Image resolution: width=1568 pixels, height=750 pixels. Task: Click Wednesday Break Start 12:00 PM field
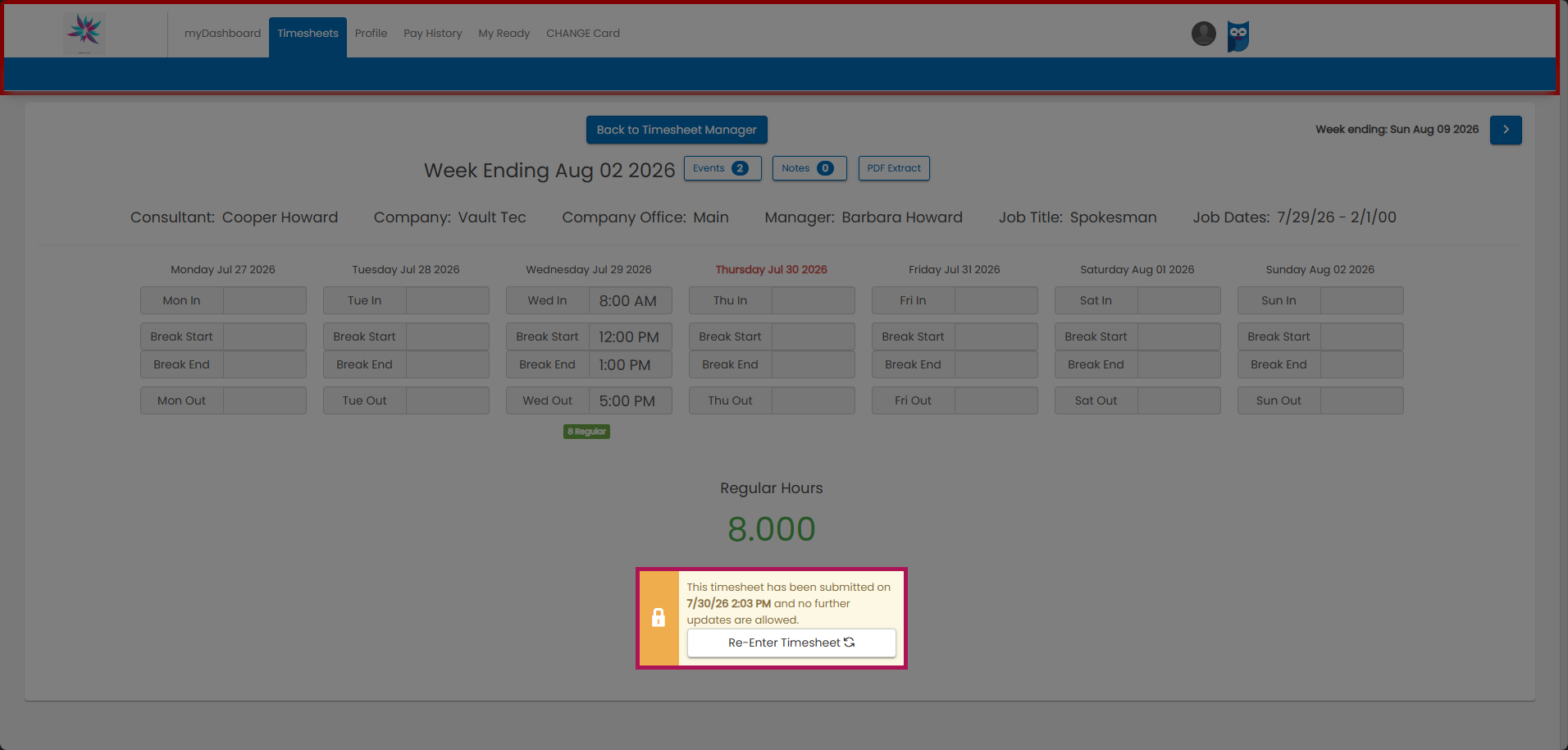[x=630, y=336]
